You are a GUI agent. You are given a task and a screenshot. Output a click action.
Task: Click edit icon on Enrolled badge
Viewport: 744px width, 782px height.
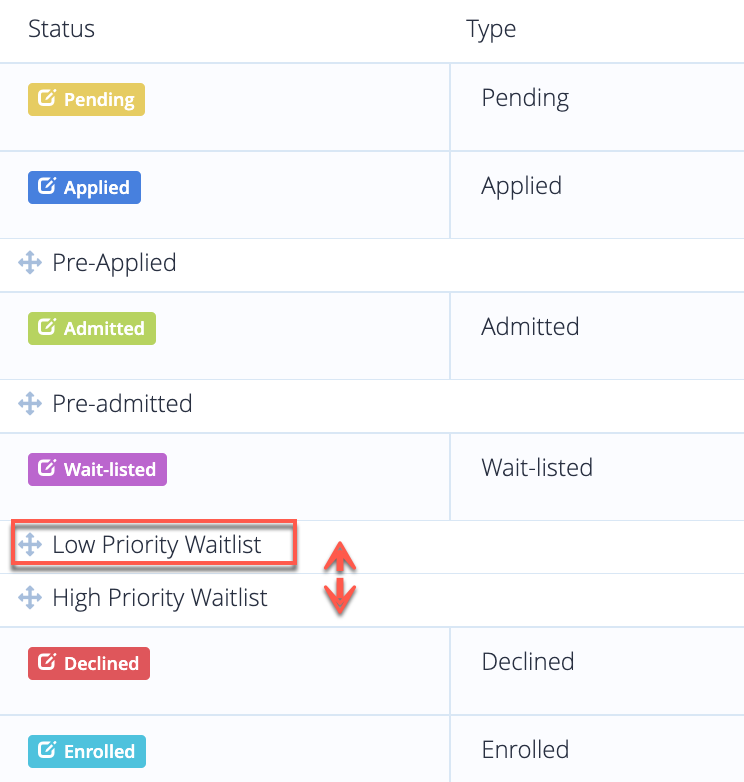click(x=47, y=750)
